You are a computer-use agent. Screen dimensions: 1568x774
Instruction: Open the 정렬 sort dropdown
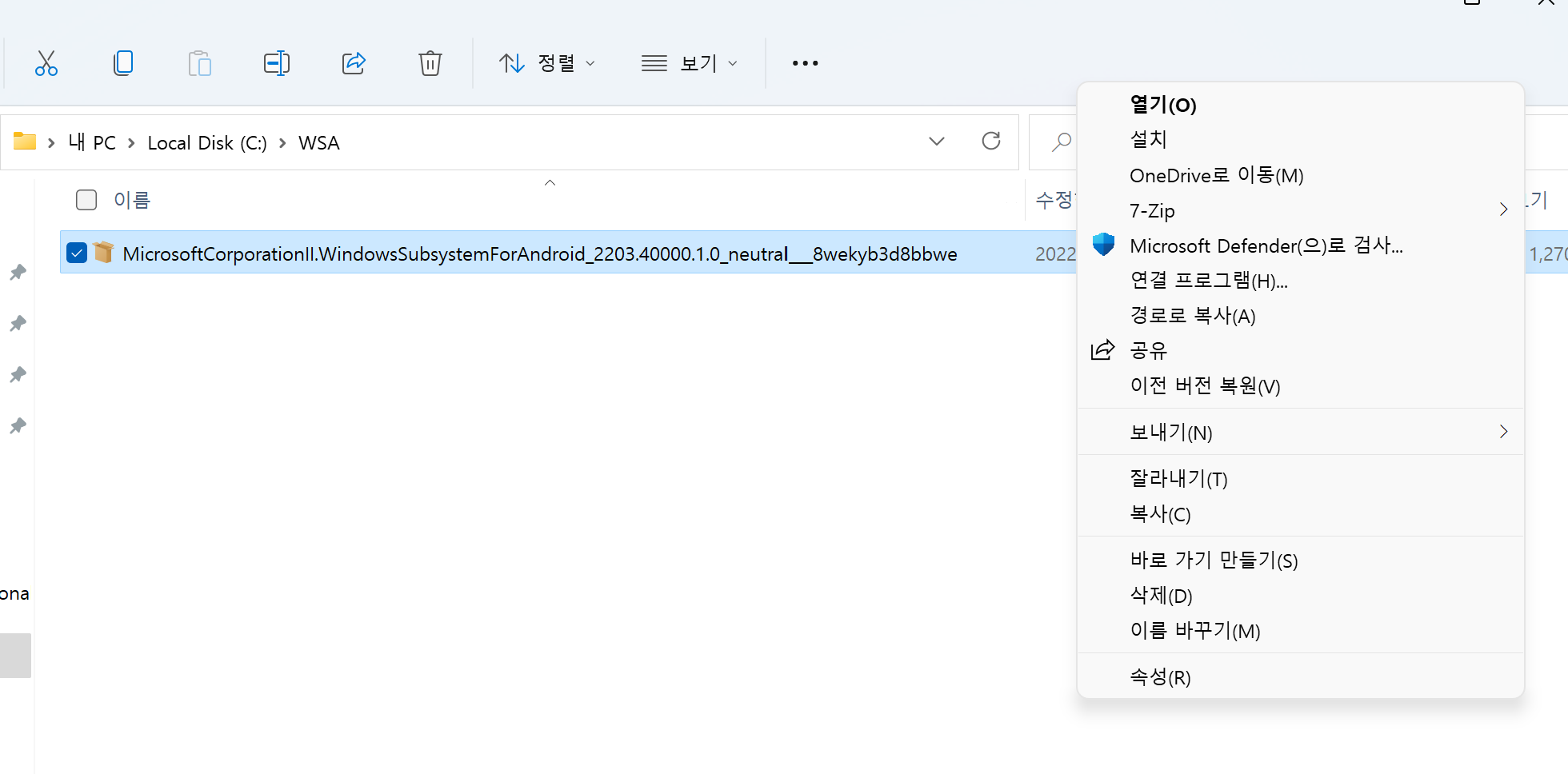pyautogui.click(x=546, y=63)
